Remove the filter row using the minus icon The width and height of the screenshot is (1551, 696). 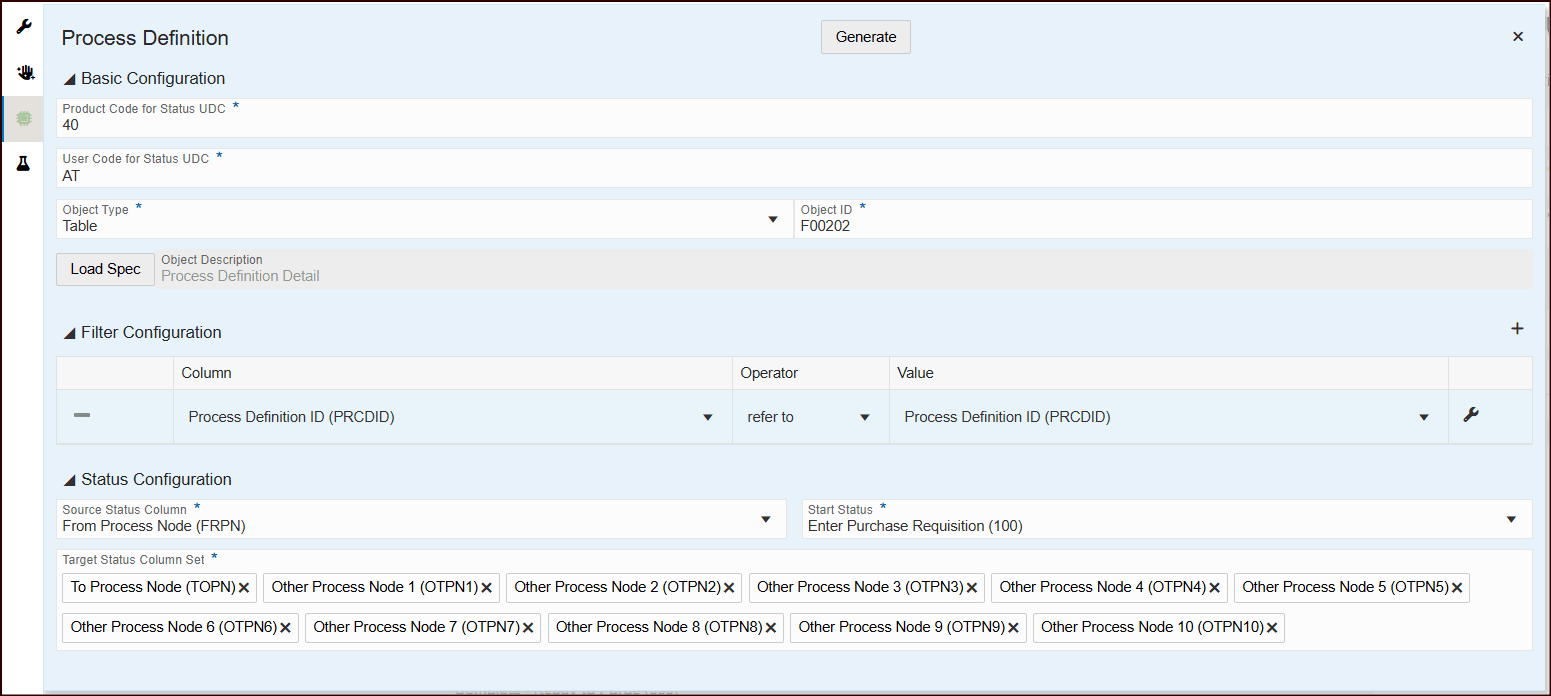(x=82, y=416)
